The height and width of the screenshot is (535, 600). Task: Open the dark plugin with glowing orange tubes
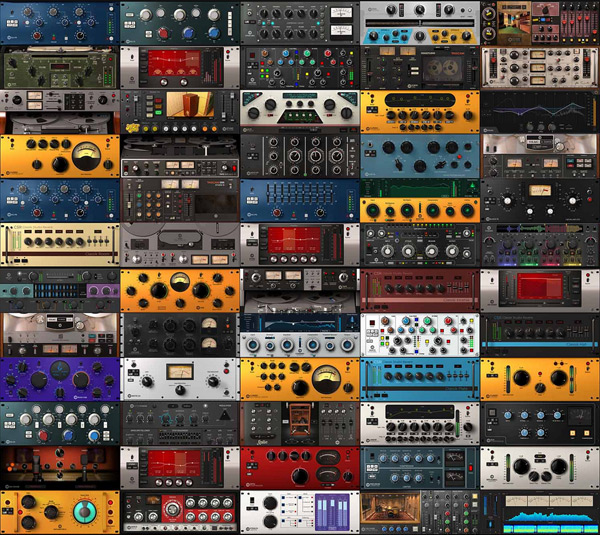click(60, 467)
